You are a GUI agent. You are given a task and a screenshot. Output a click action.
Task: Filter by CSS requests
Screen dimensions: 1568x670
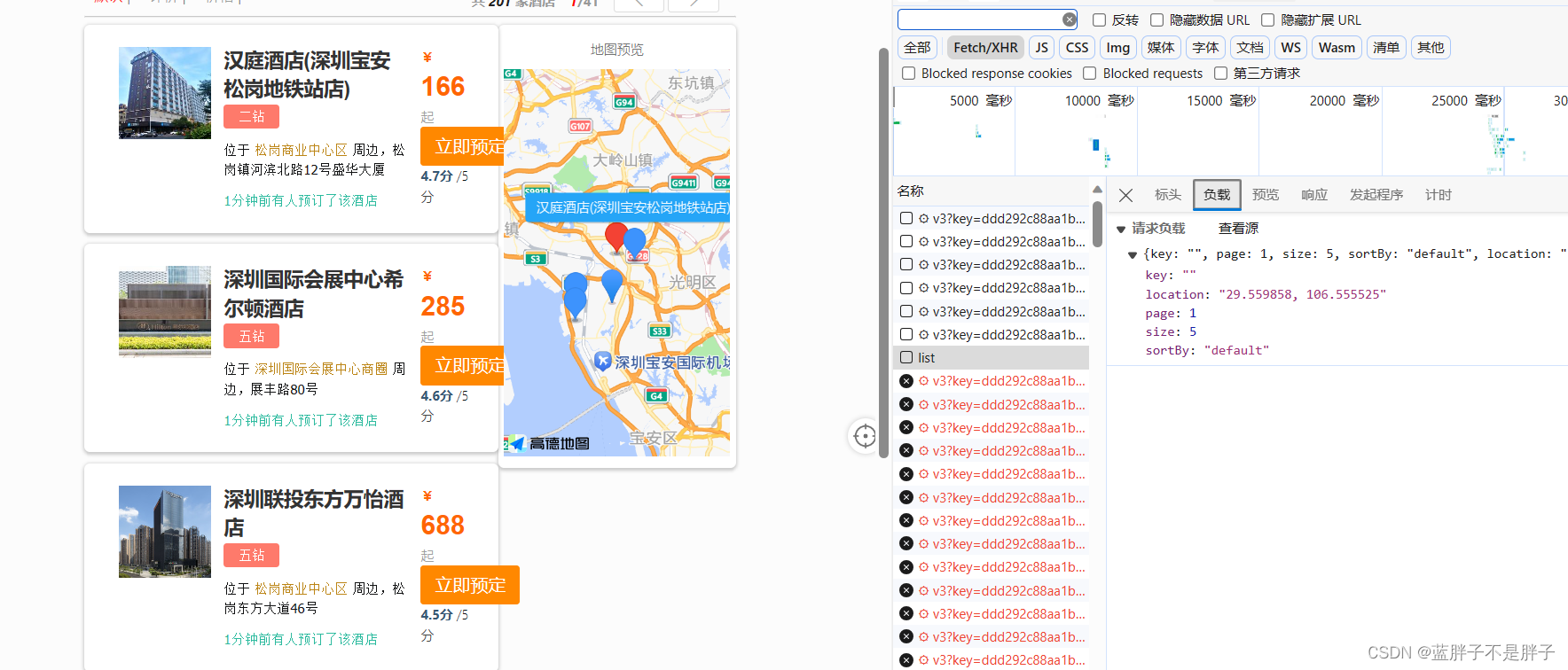pos(1077,47)
